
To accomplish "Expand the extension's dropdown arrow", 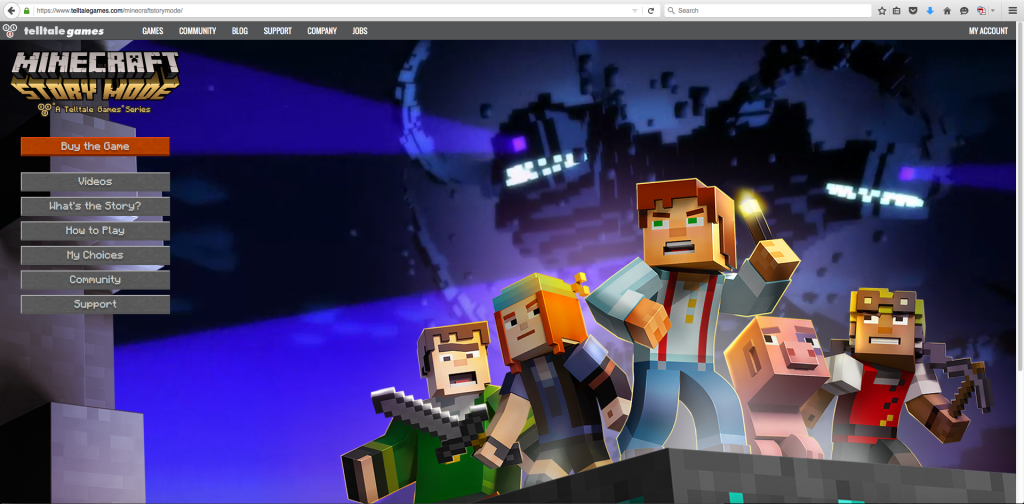I will (x=993, y=11).
